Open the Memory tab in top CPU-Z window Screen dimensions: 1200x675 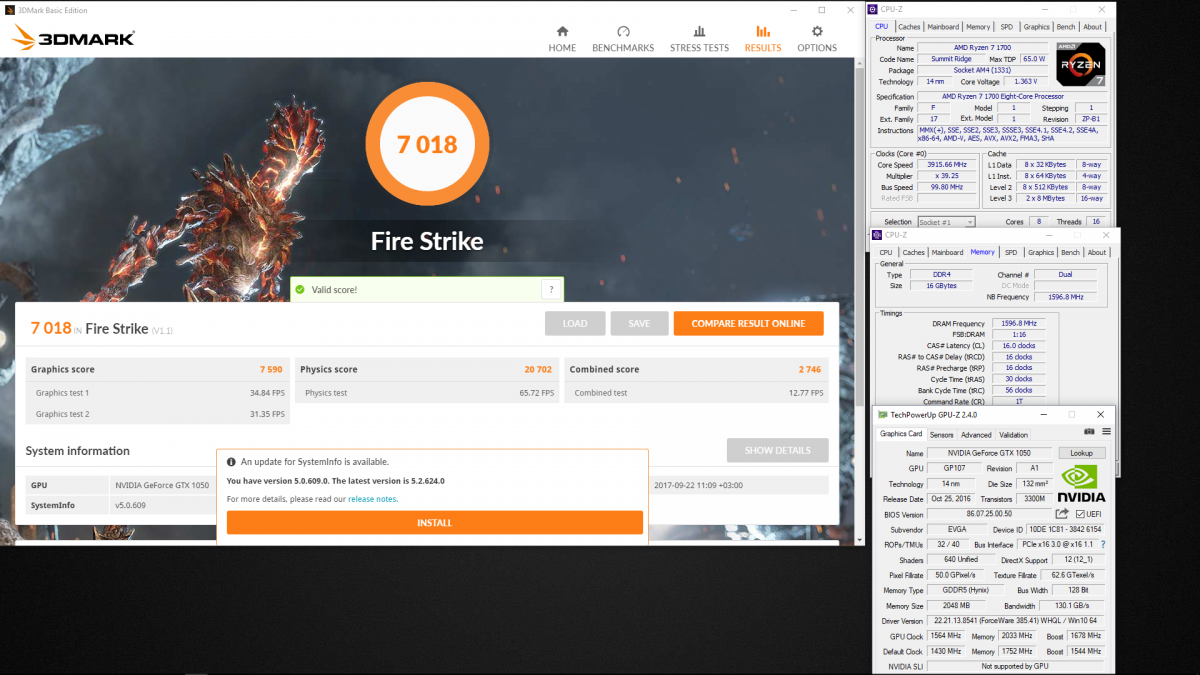(x=978, y=27)
